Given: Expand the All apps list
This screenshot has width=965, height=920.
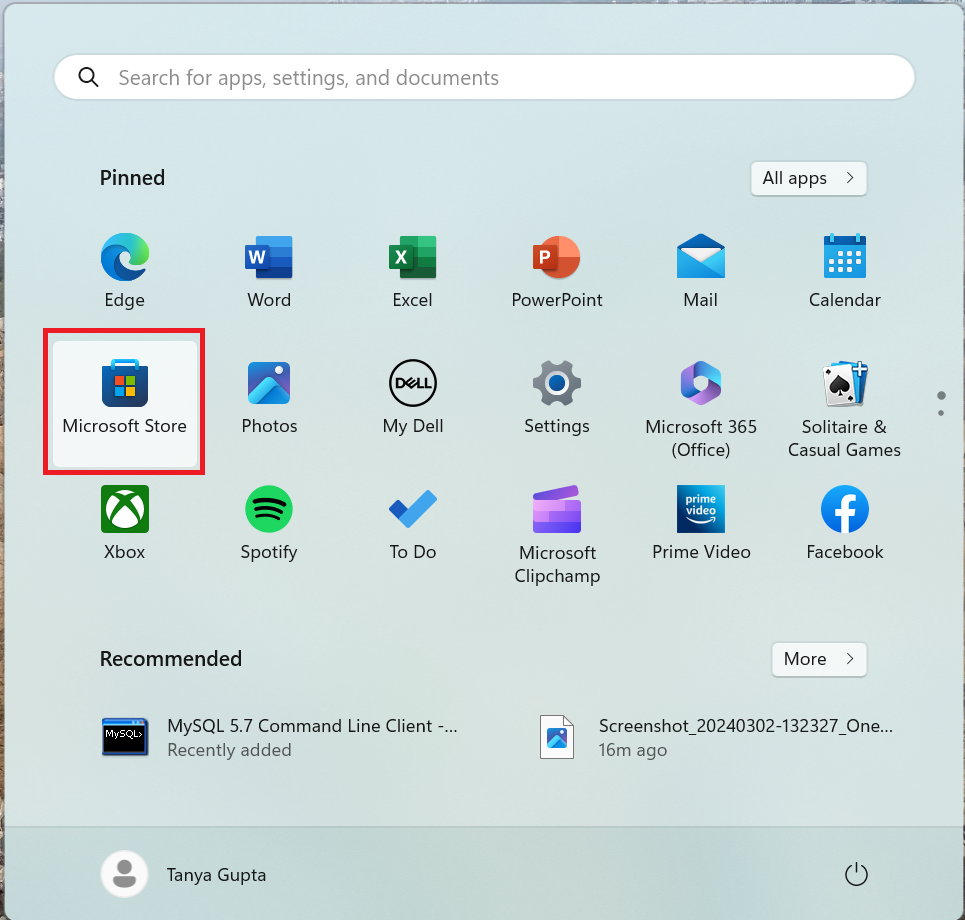Looking at the screenshot, I should click(x=808, y=179).
